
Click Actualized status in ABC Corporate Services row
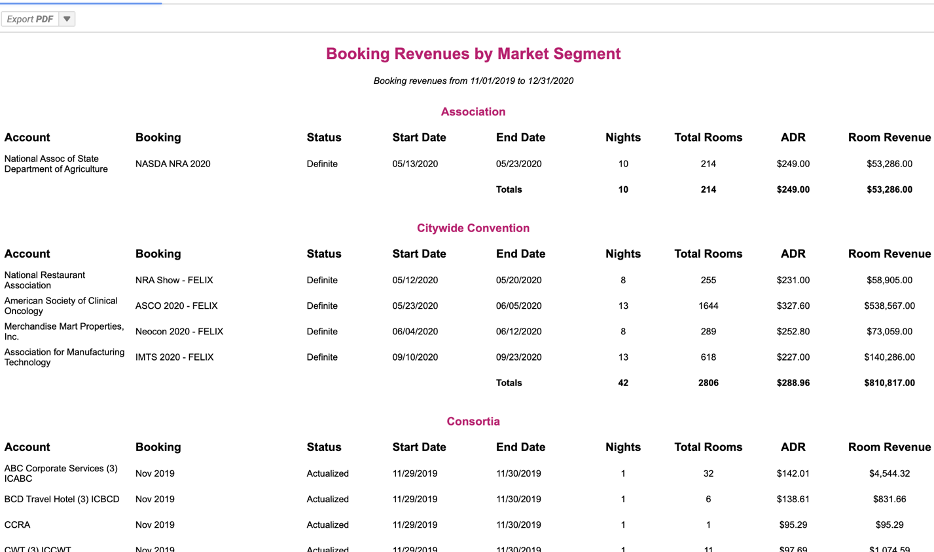[x=328, y=473]
